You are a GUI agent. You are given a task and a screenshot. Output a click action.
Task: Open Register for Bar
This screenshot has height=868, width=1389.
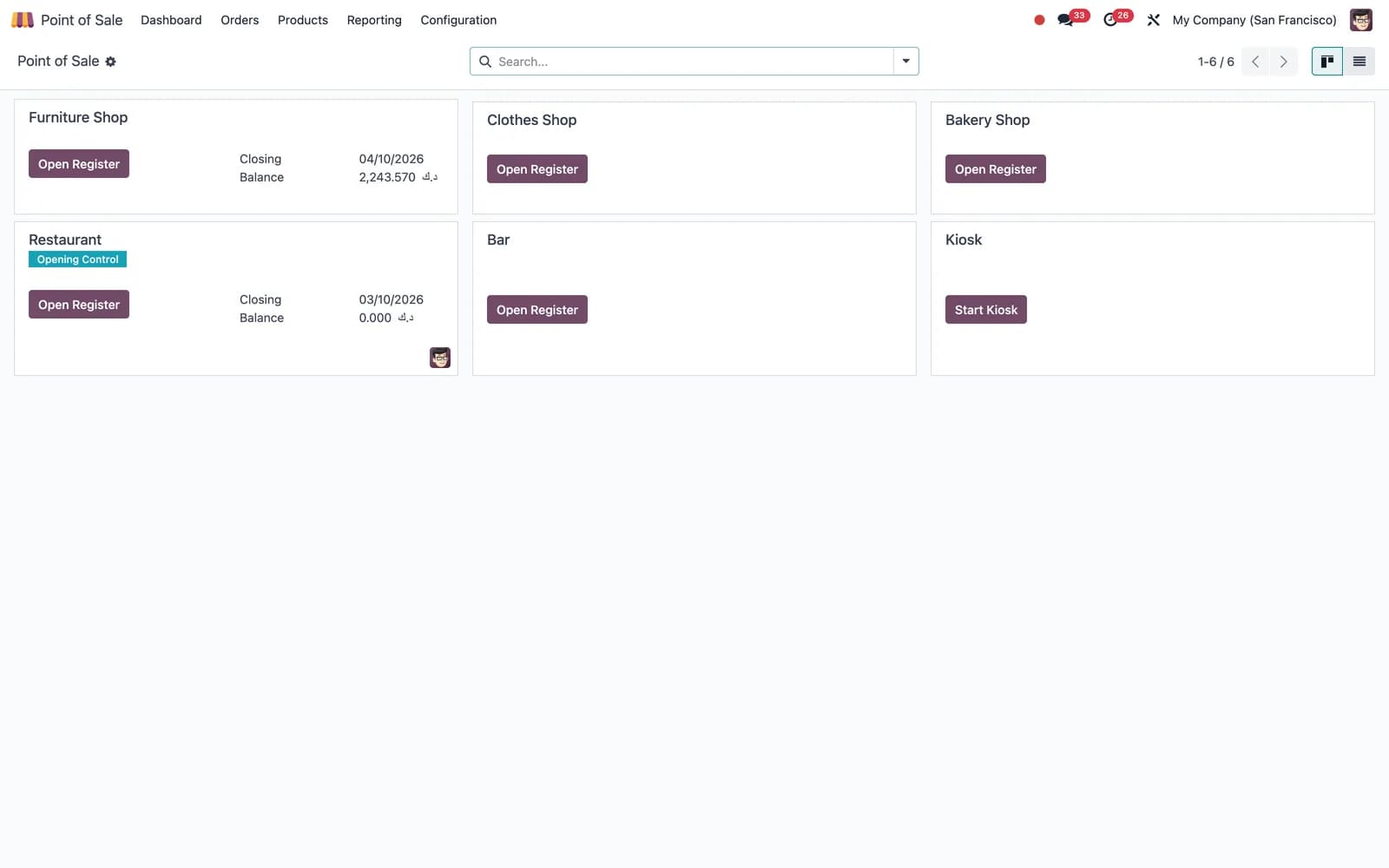pyautogui.click(x=537, y=310)
